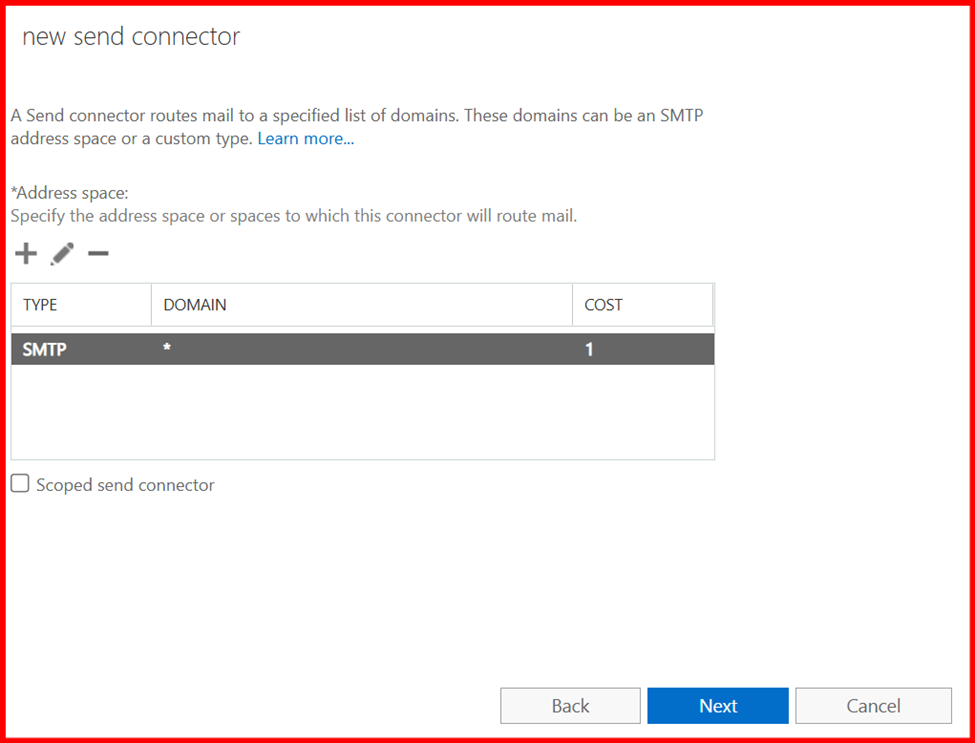The image size is (975, 743).
Task: Edit the selected address space with pencil icon
Action: (62, 254)
